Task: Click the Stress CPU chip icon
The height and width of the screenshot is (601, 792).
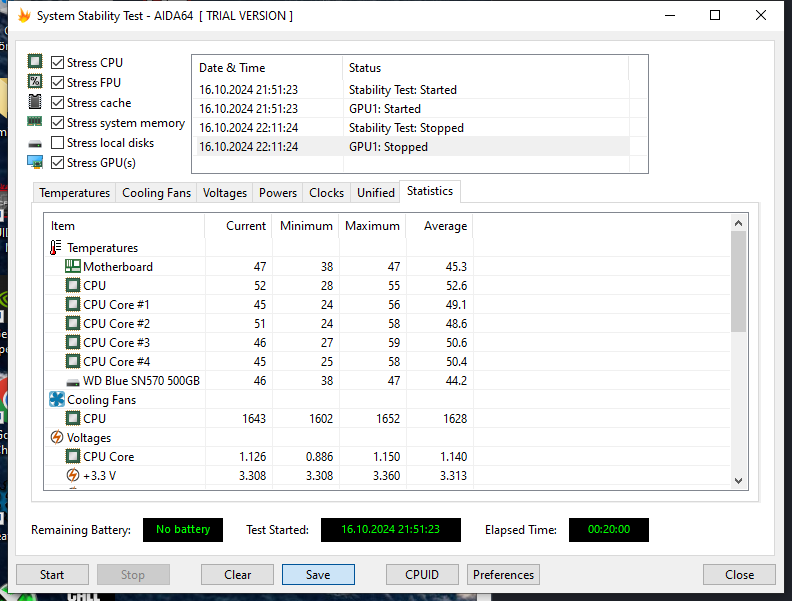Action: coord(35,62)
